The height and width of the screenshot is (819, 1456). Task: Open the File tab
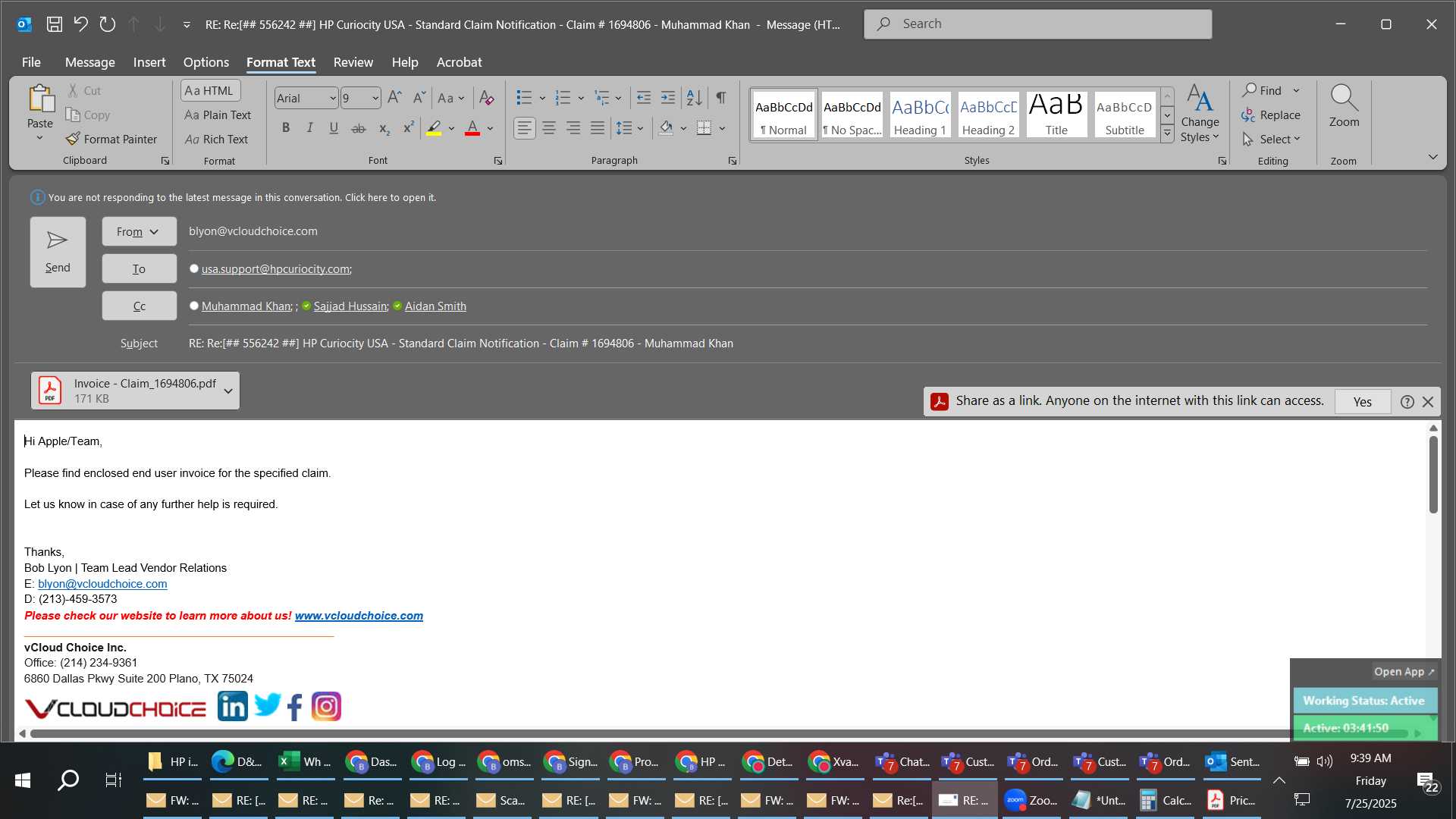click(x=31, y=62)
